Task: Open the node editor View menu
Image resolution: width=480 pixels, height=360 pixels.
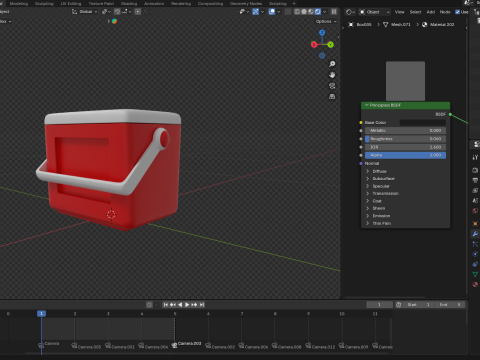Action: click(x=399, y=12)
